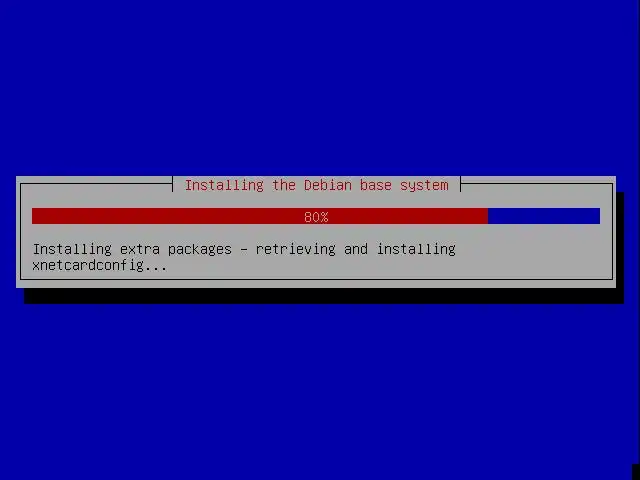This screenshot has height=480, width=640.
Task: Click the first word Installing in the title
Action: pos(224,185)
